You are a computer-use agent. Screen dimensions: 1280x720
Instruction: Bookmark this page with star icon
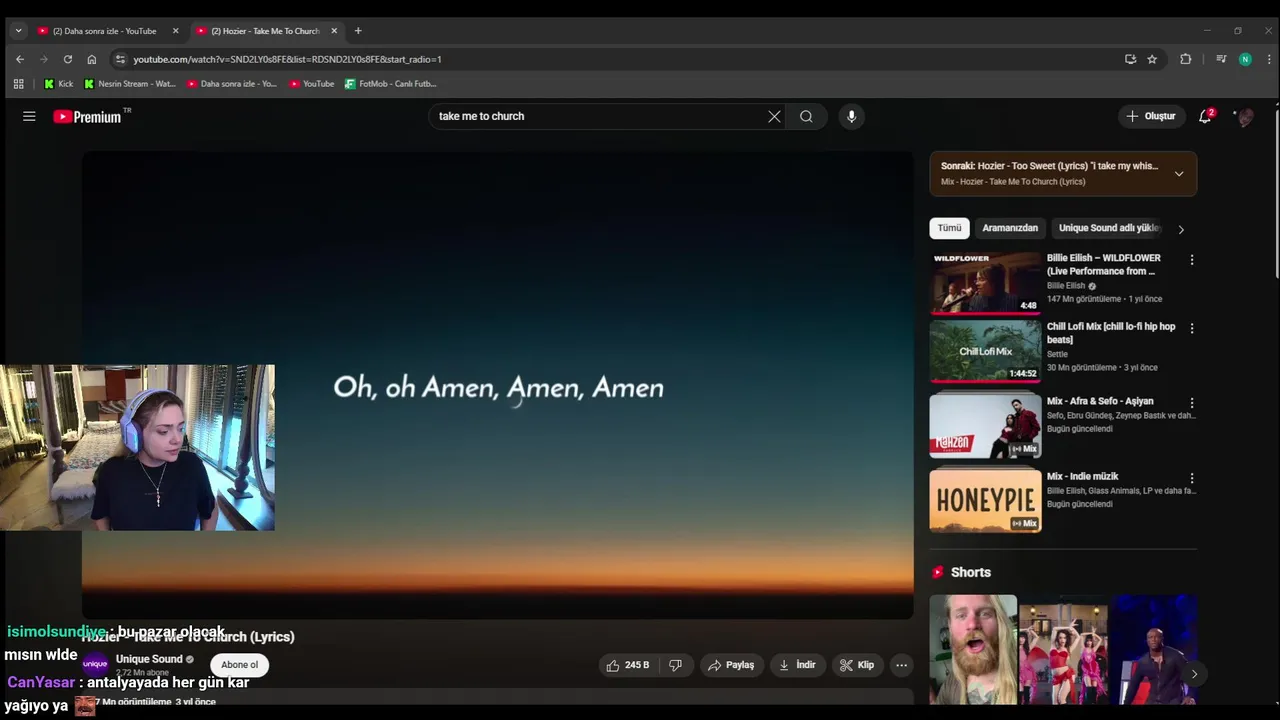pyautogui.click(x=1152, y=59)
